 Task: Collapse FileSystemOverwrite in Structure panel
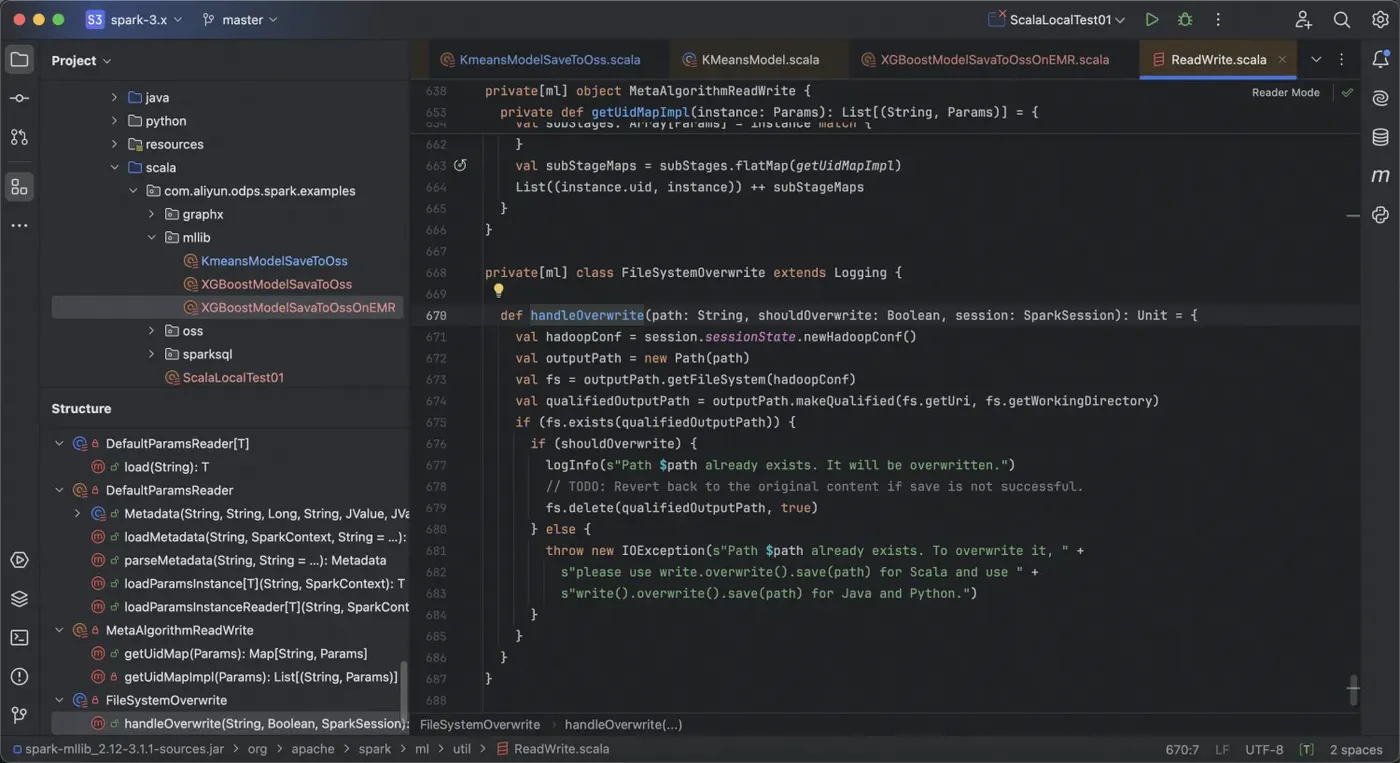click(59, 700)
